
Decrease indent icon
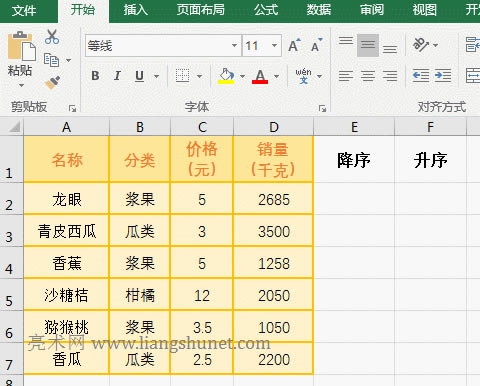(x=421, y=76)
